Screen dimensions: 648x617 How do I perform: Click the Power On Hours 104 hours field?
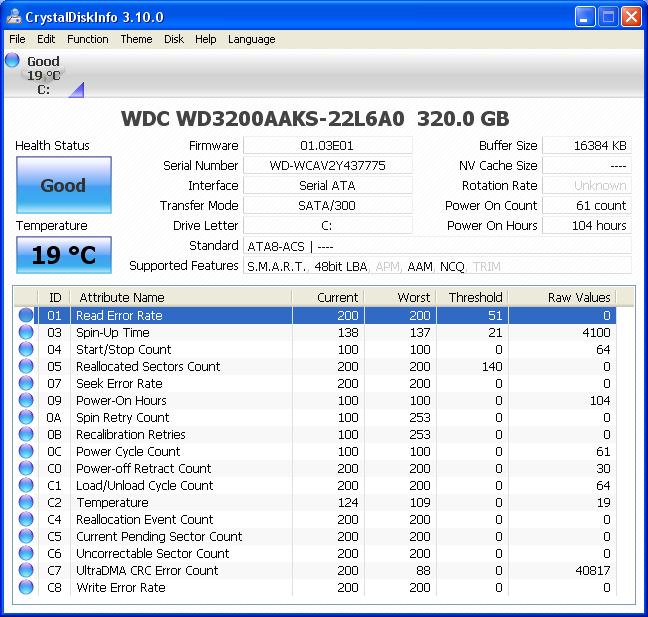click(x=587, y=225)
